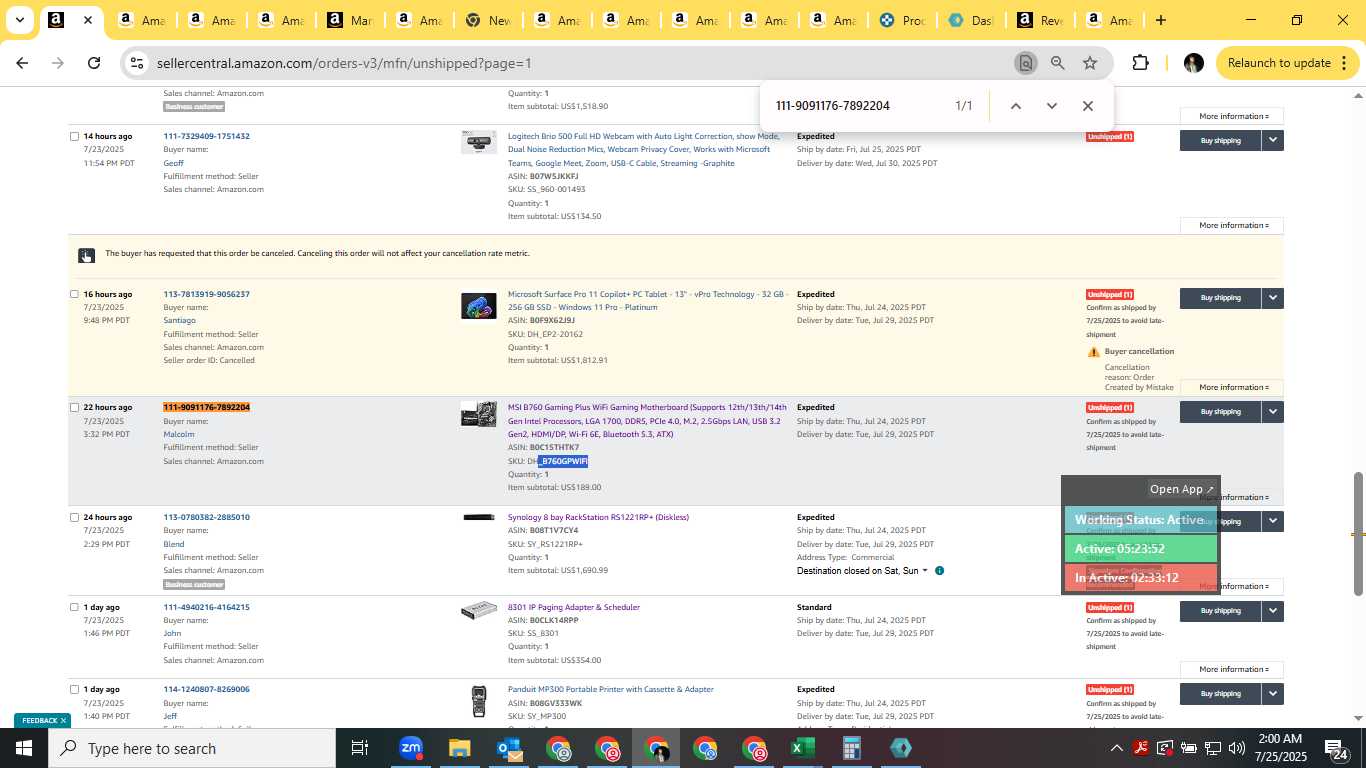1366x768 pixels.
Task: Click the page vertical scrollbar thumb
Action: coord(1358,532)
